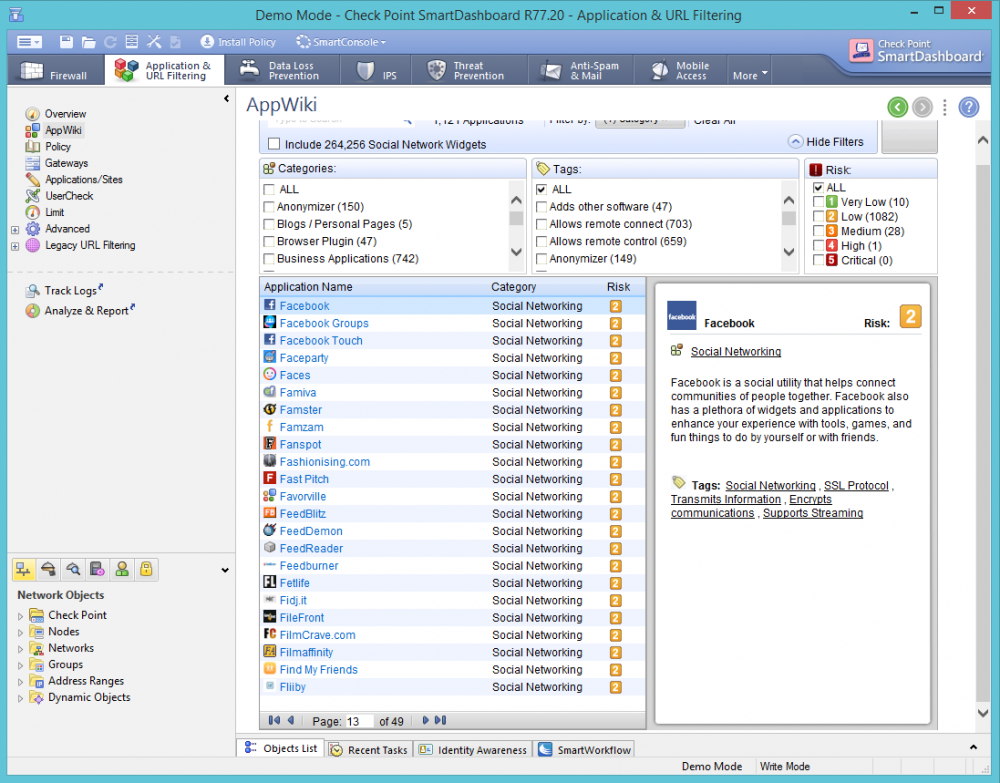This screenshot has height=783, width=1000.
Task: Expand the Check Point objects folder
Action: [20, 616]
